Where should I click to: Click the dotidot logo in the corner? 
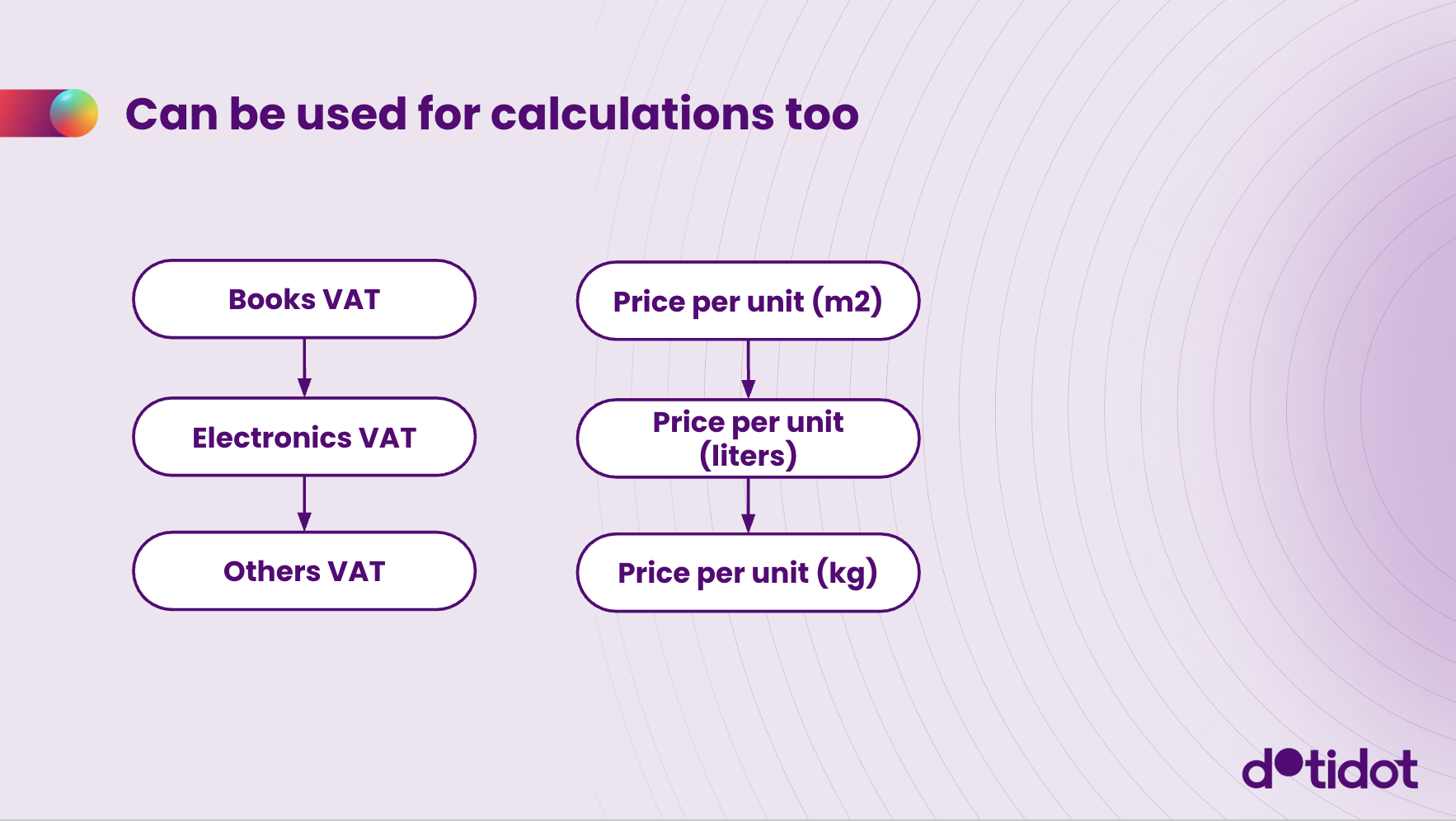1329,768
